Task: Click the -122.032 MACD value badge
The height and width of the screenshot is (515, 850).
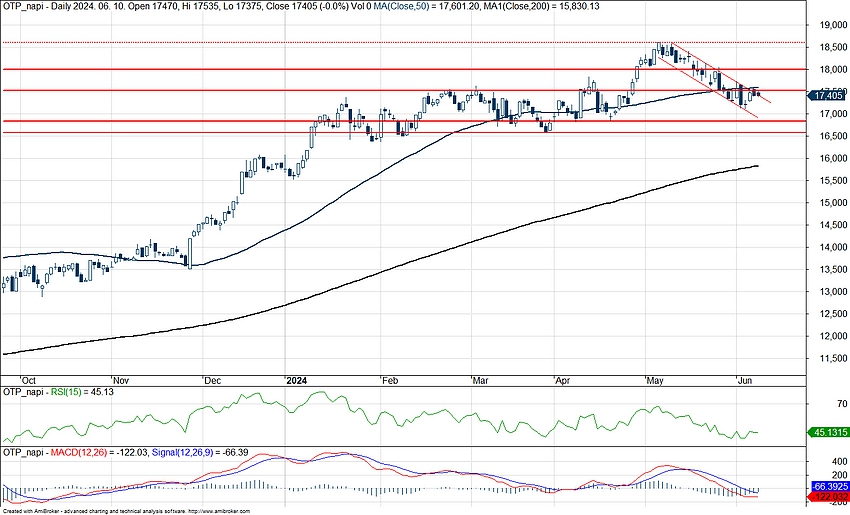Action: tap(829, 496)
